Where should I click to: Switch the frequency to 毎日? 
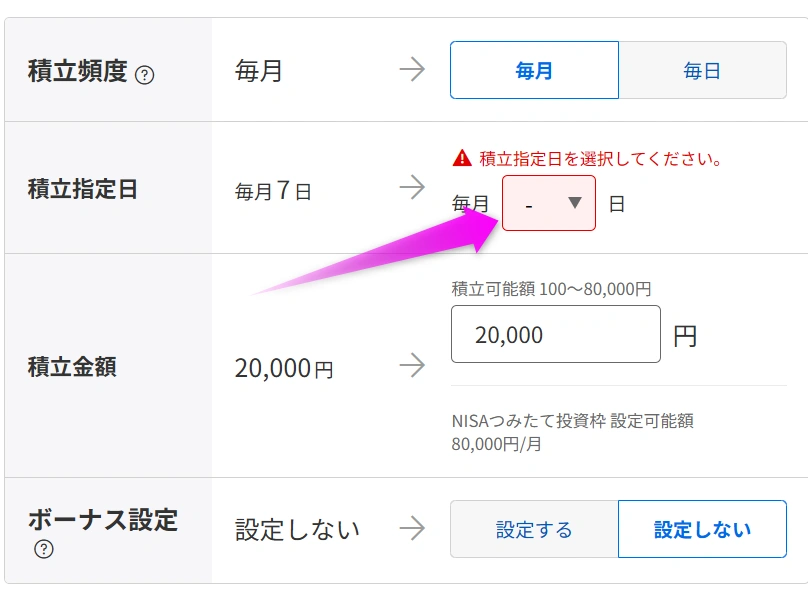click(702, 70)
